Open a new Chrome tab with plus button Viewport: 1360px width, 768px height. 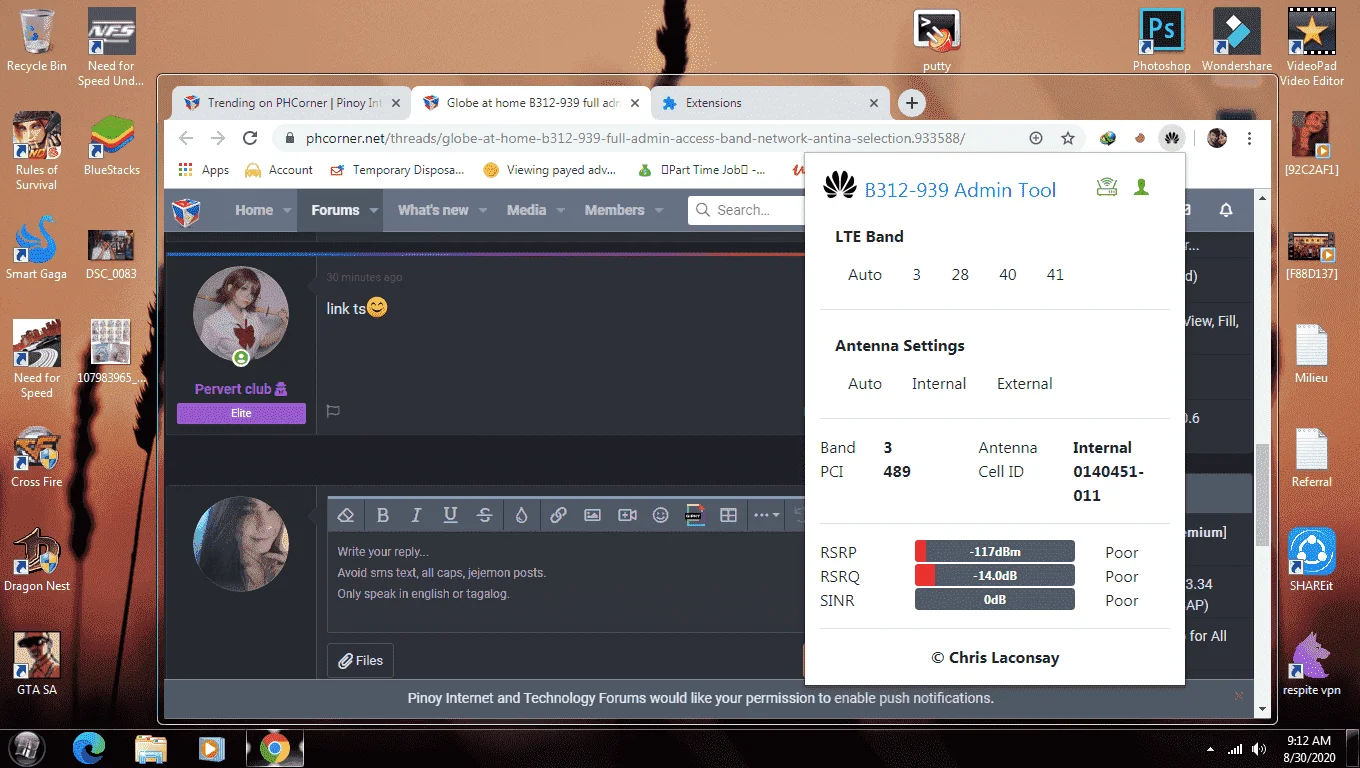(x=911, y=103)
